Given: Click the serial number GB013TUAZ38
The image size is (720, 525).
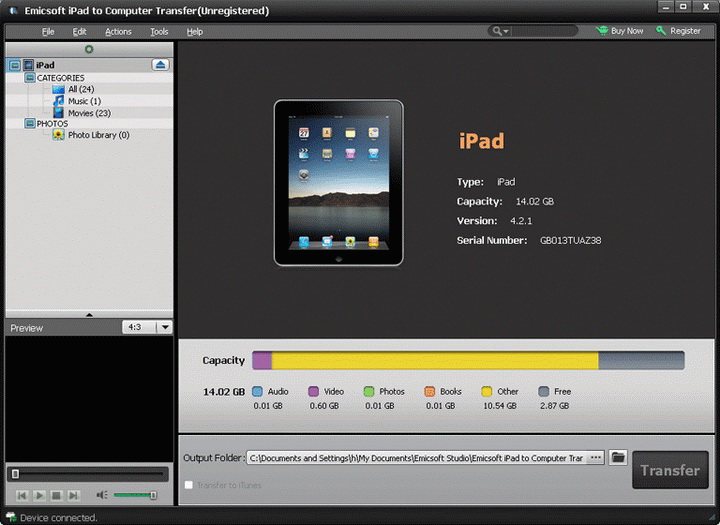Looking at the screenshot, I should click(570, 240).
